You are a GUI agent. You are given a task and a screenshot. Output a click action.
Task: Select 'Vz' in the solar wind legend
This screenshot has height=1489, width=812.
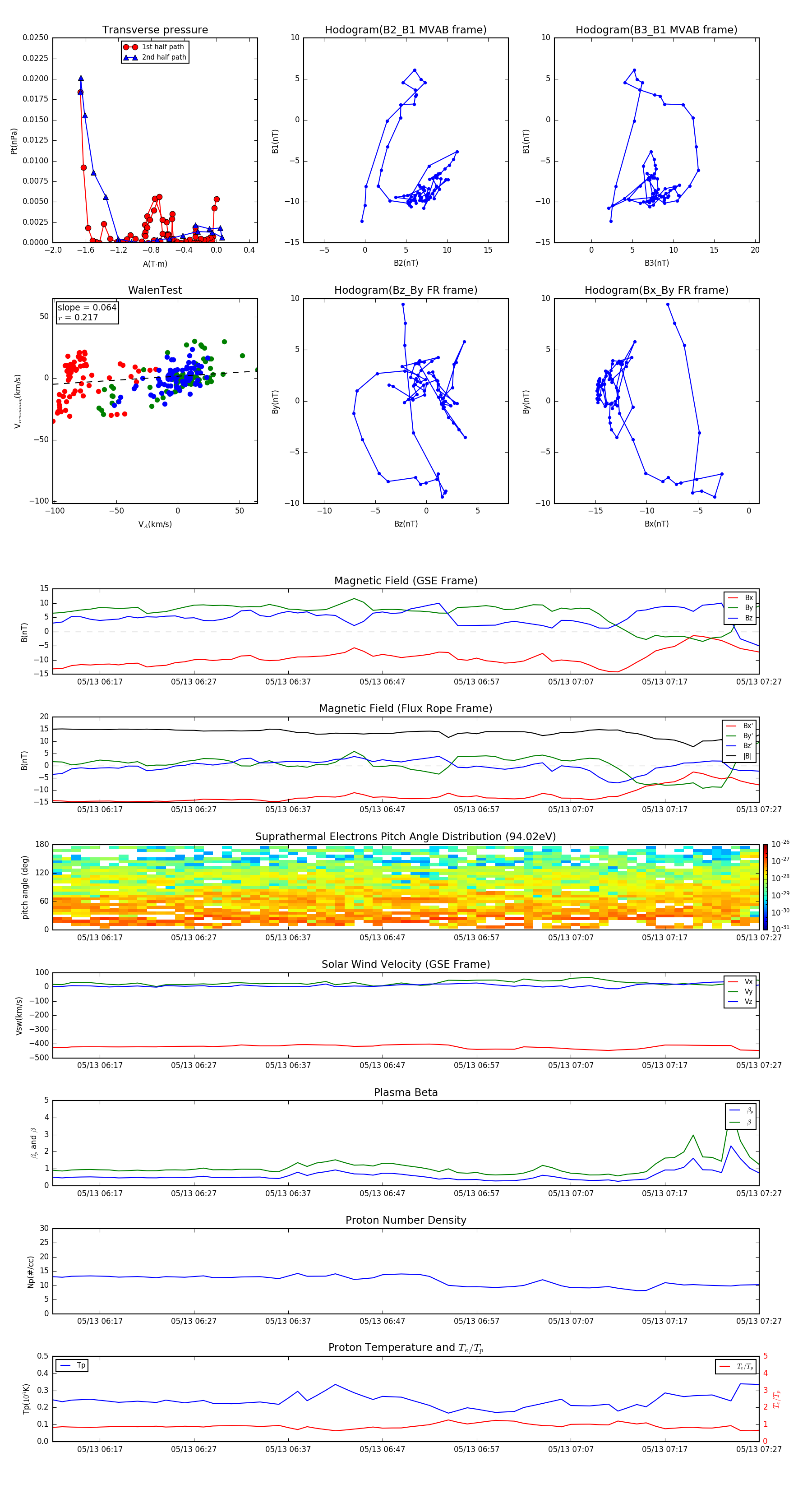(740, 1002)
